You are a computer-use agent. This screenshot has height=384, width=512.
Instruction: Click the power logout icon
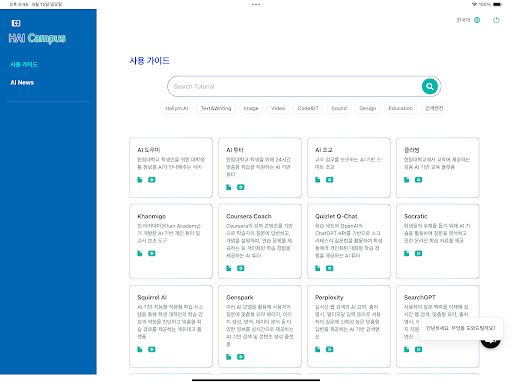pos(496,20)
